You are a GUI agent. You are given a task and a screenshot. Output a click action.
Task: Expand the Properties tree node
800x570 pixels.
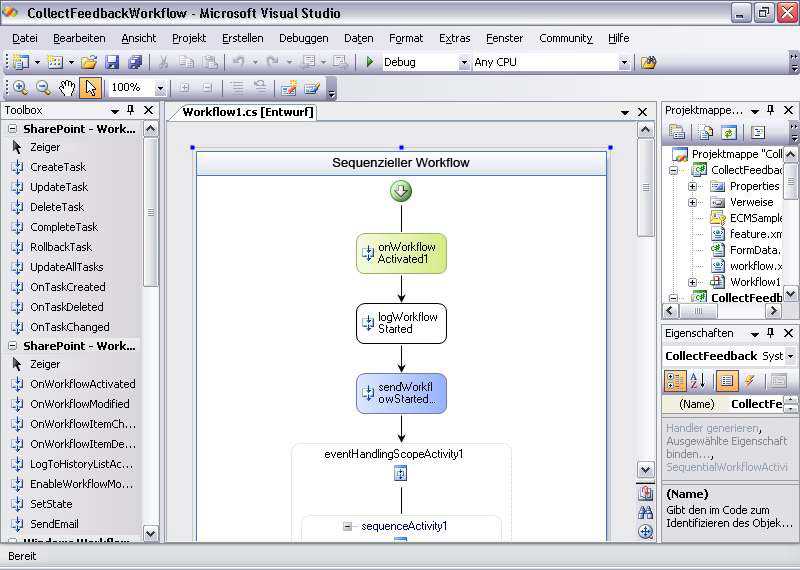692,186
